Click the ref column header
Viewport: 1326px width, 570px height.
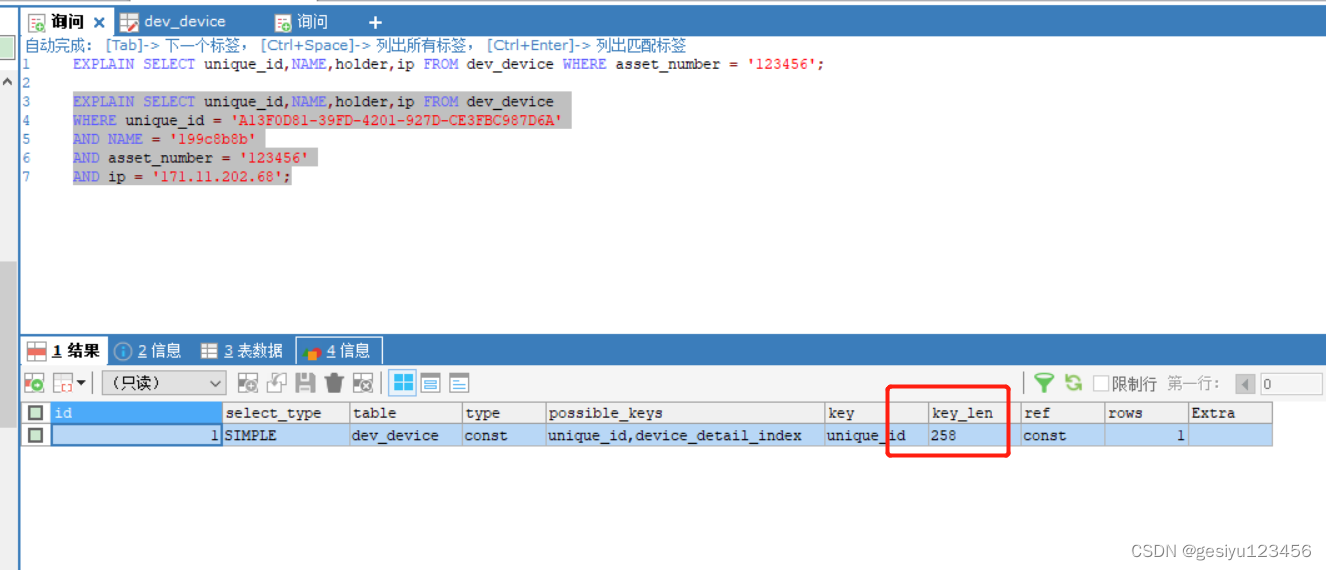[x=1062, y=413]
